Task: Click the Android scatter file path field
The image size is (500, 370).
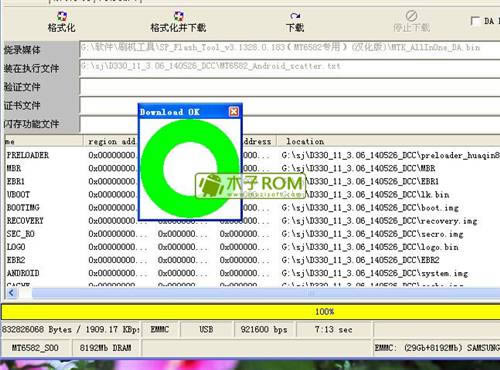Action: coord(289,67)
